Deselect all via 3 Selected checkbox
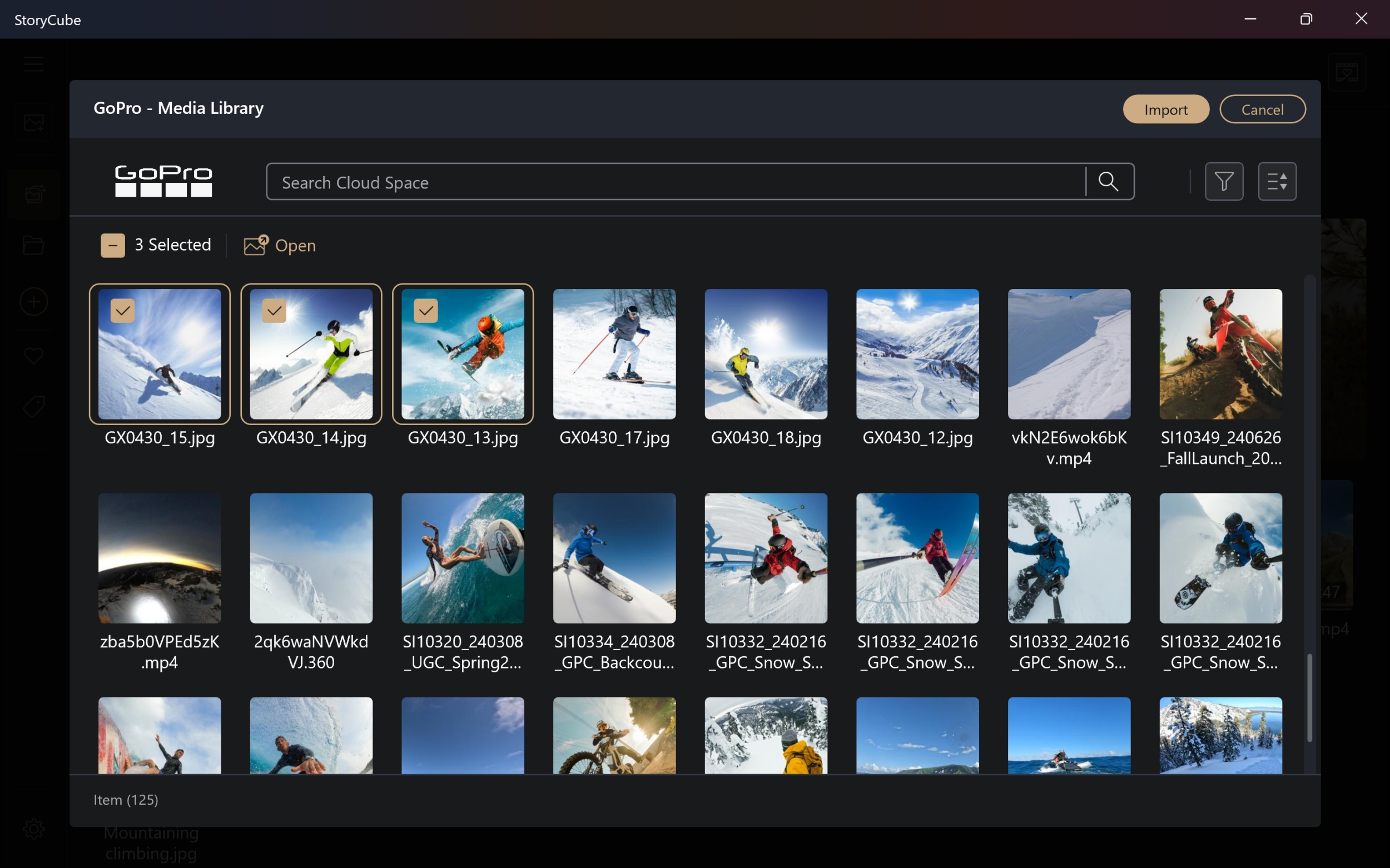Viewport: 1390px width, 868px height. pos(112,245)
